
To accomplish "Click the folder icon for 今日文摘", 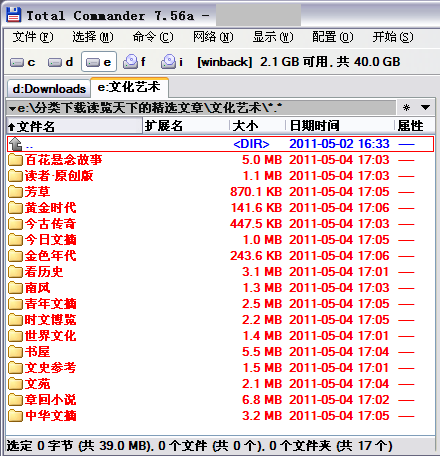I will (x=15, y=240).
